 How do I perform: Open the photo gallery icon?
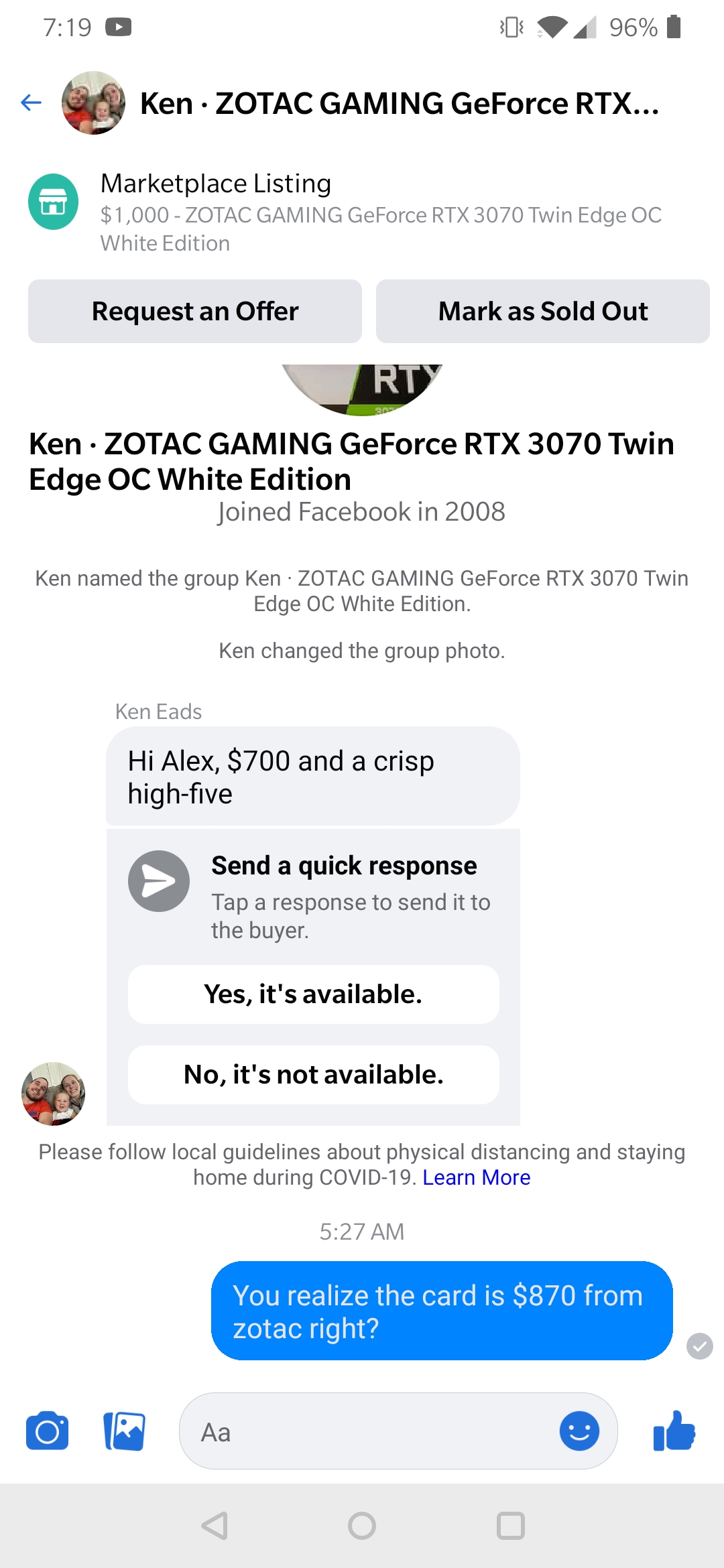pyautogui.click(x=125, y=1431)
